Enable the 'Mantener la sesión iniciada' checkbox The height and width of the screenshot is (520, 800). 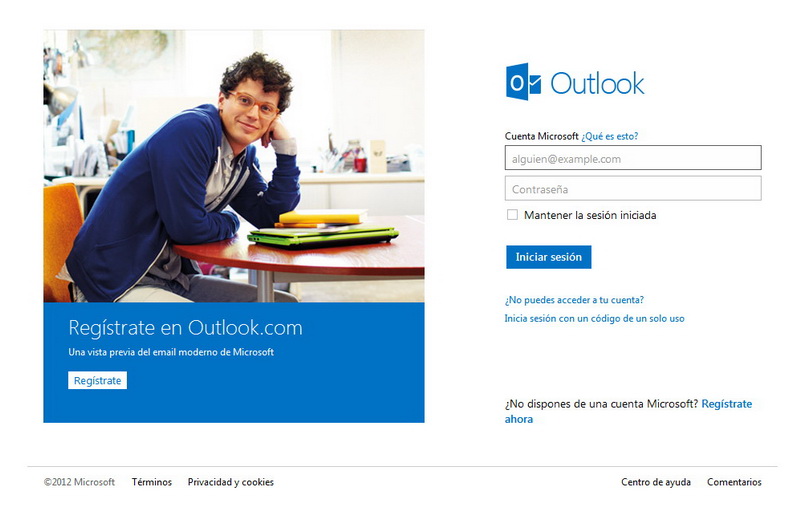pyautogui.click(x=512, y=215)
